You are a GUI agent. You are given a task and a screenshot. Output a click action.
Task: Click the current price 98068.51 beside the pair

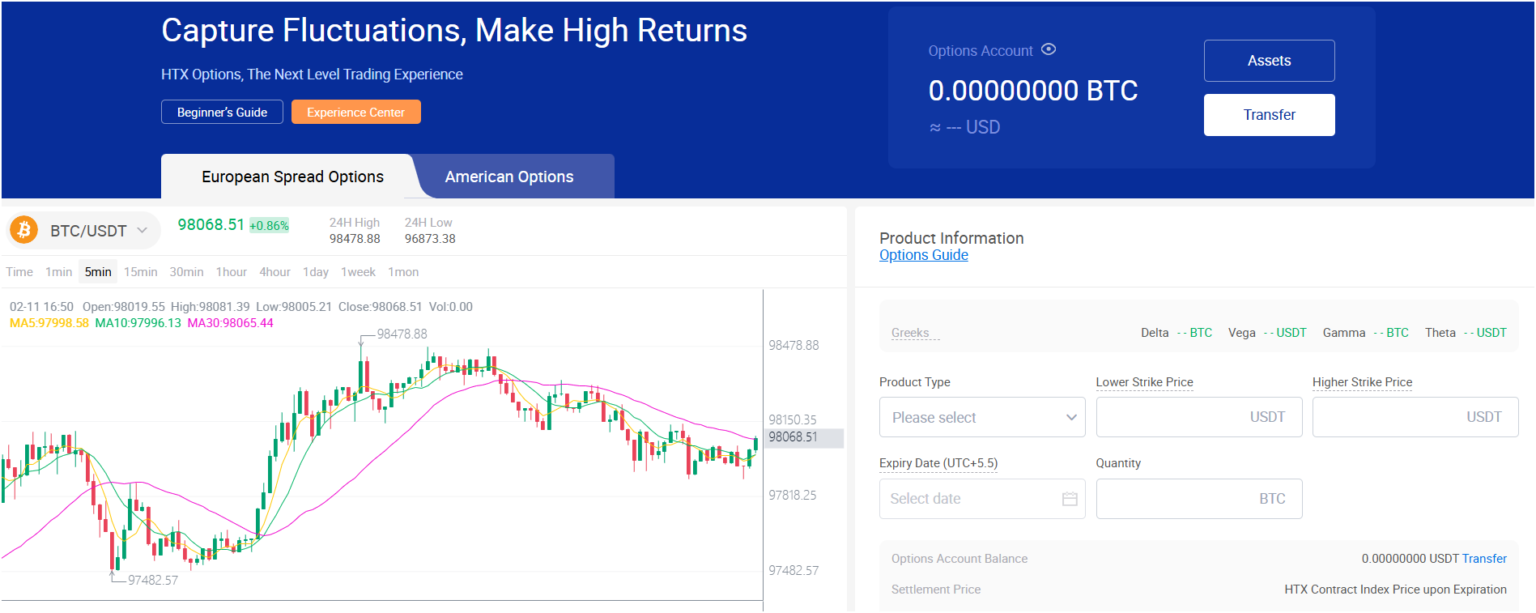click(211, 224)
